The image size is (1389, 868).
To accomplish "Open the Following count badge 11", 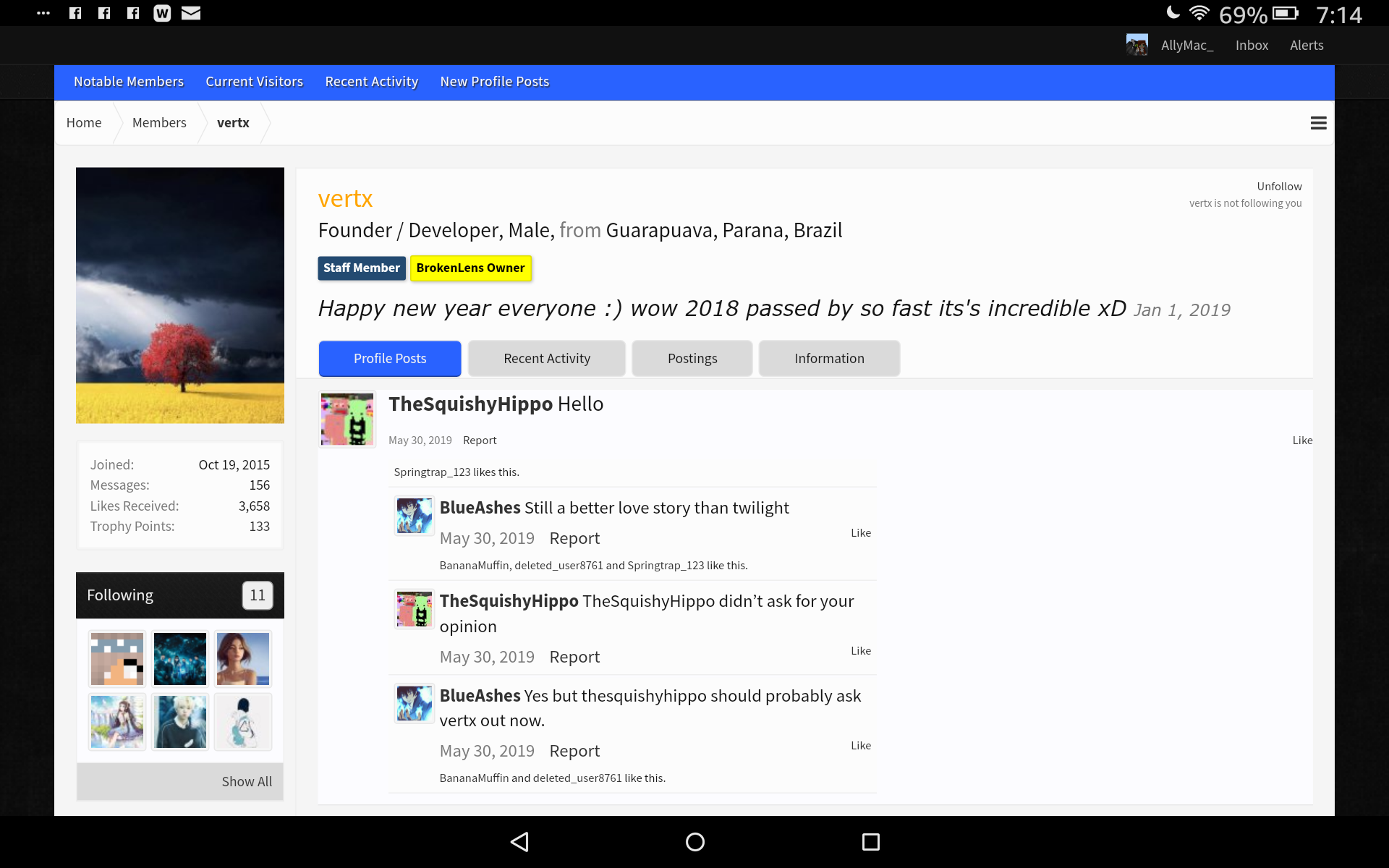I will coord(258,595).
